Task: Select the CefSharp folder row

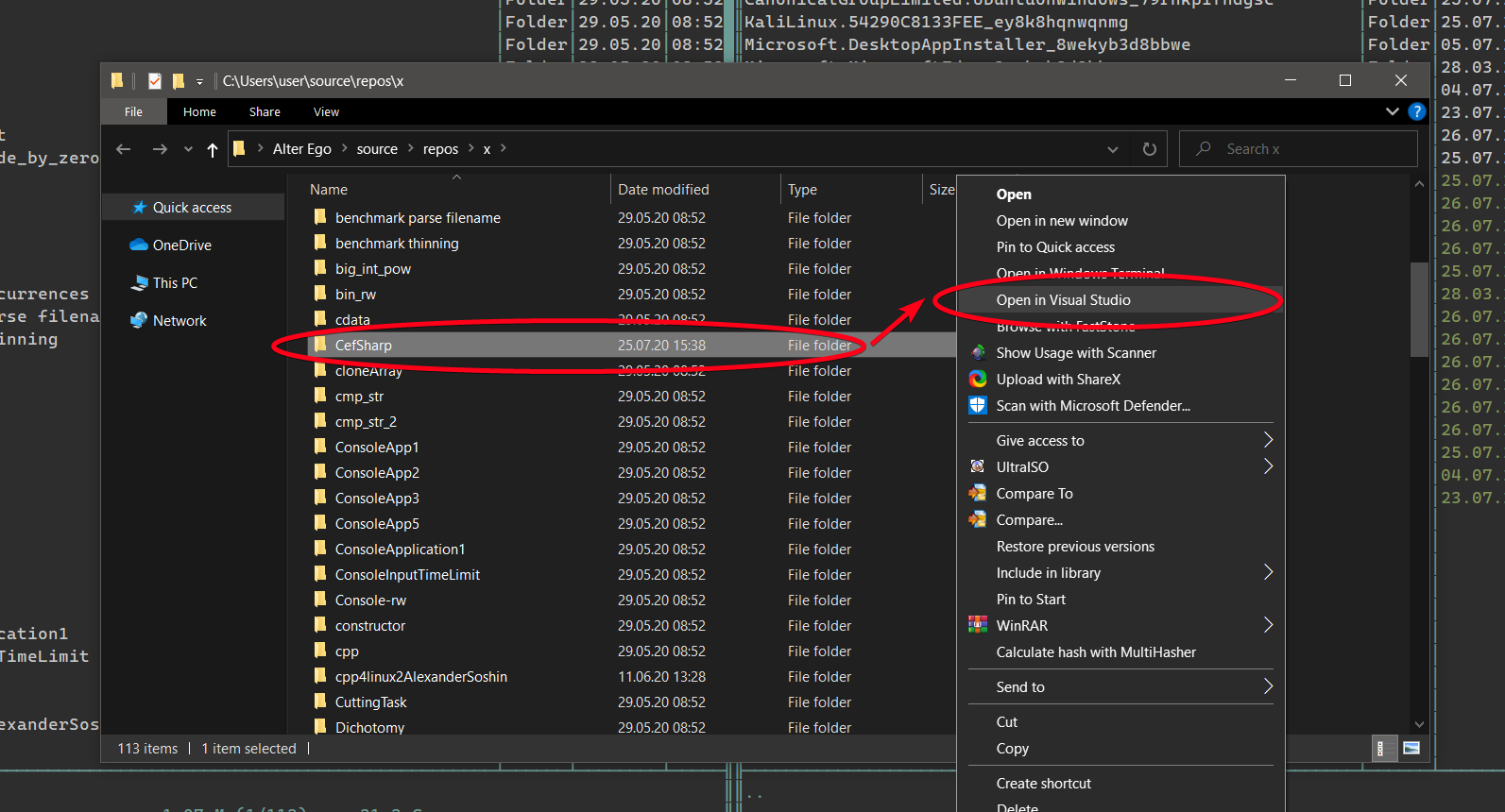Action: 631,346
